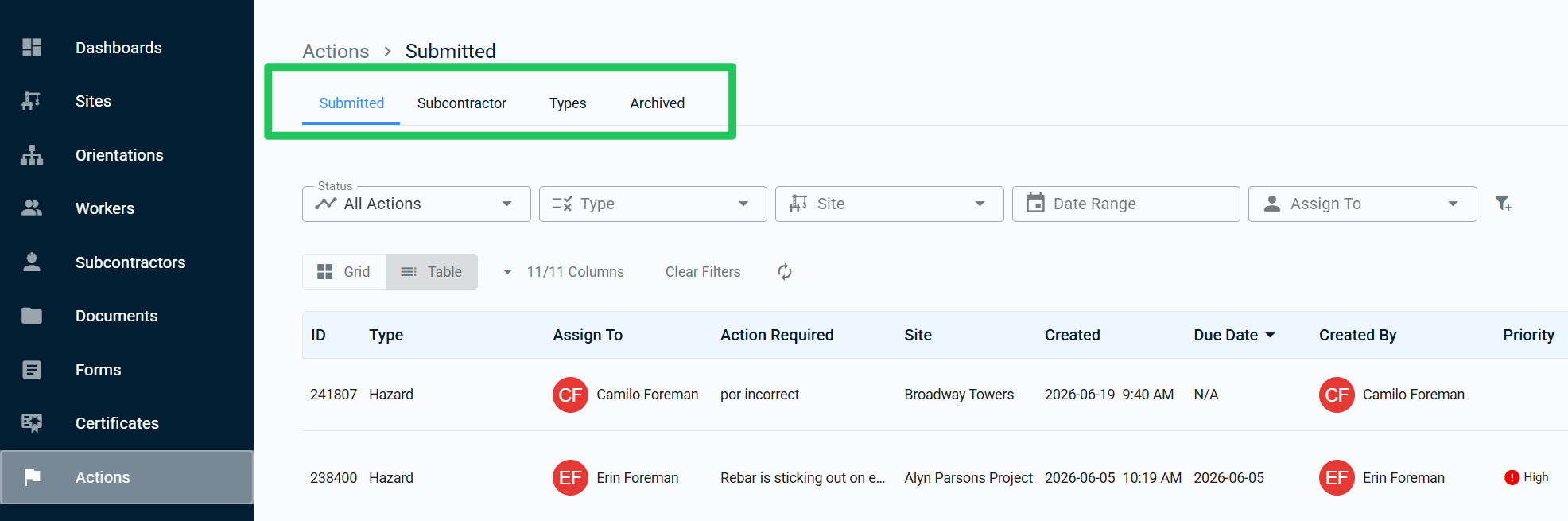1568x521 pixels.
Task: Toggle the Due Date sort arrow
Action: pyautogui.click(x=1270, y=335)
